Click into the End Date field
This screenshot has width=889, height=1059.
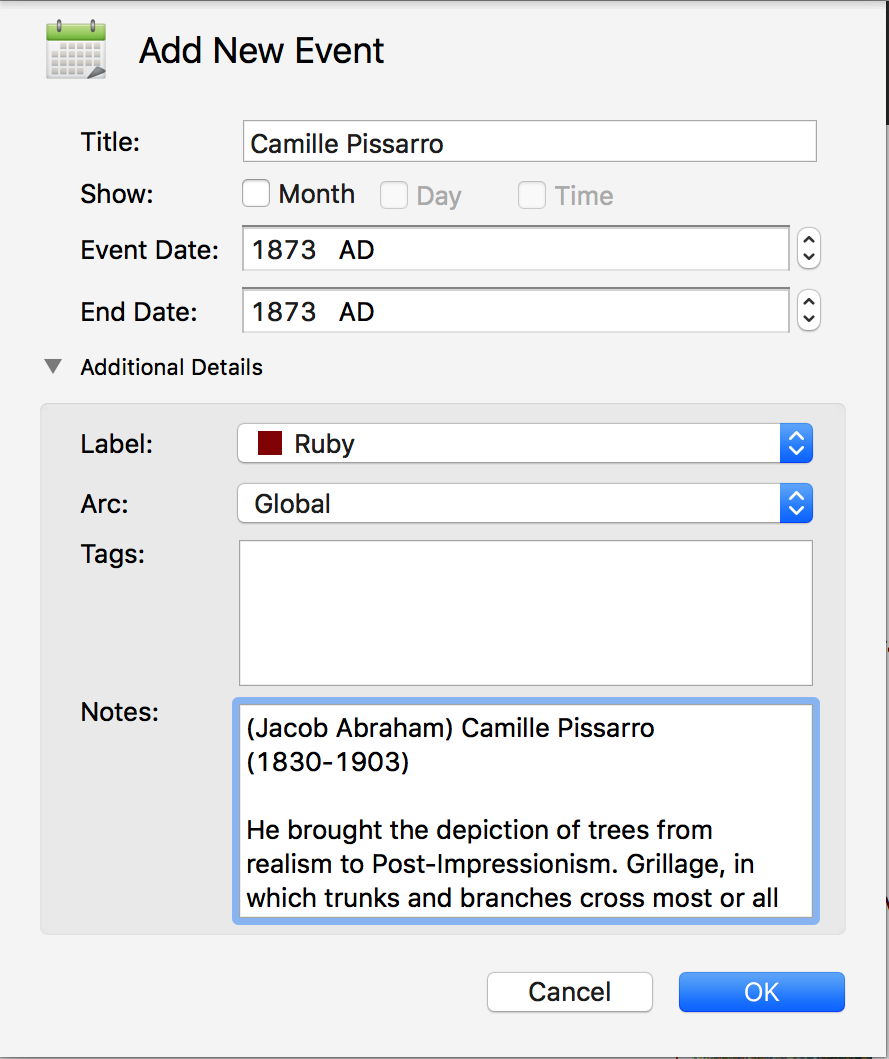515,312
